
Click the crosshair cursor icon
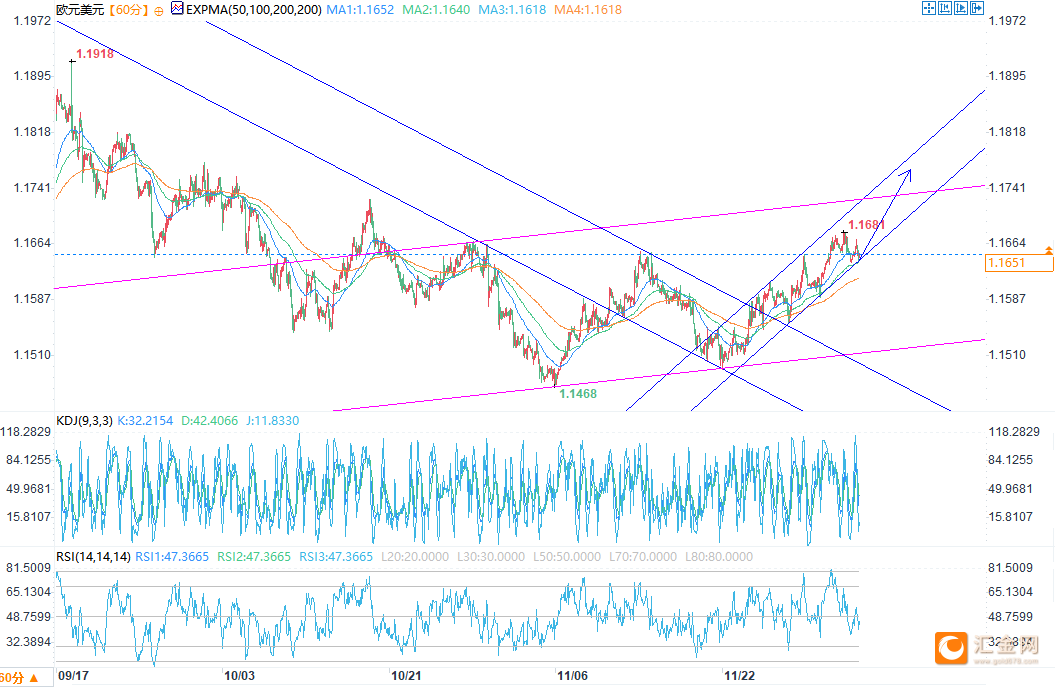coord(929,8)
